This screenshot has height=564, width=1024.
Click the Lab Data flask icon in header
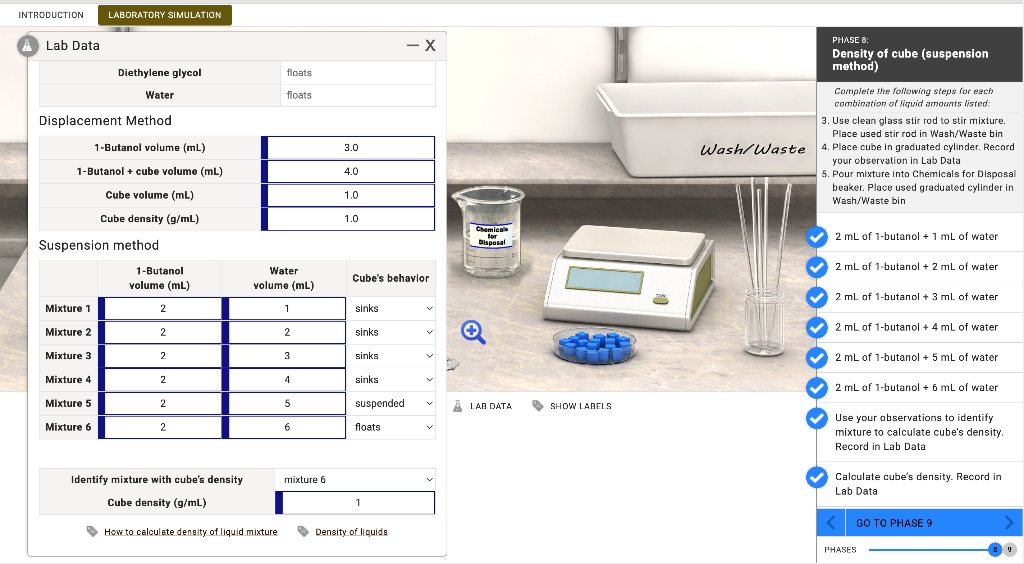click(x=32, y=45)
